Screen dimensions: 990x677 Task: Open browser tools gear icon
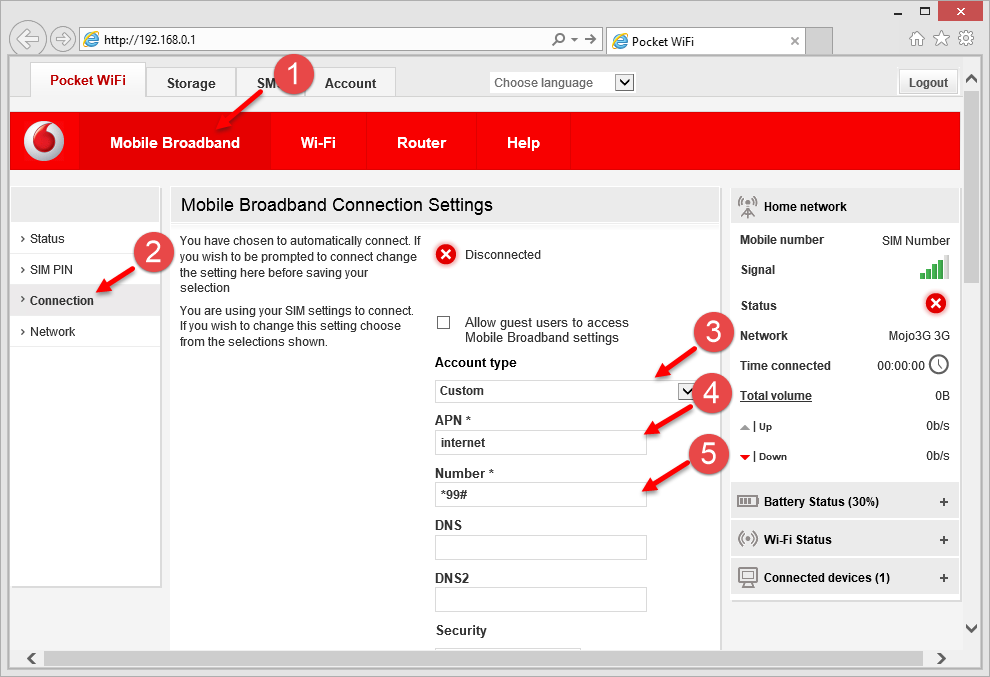tap(966, 39)
